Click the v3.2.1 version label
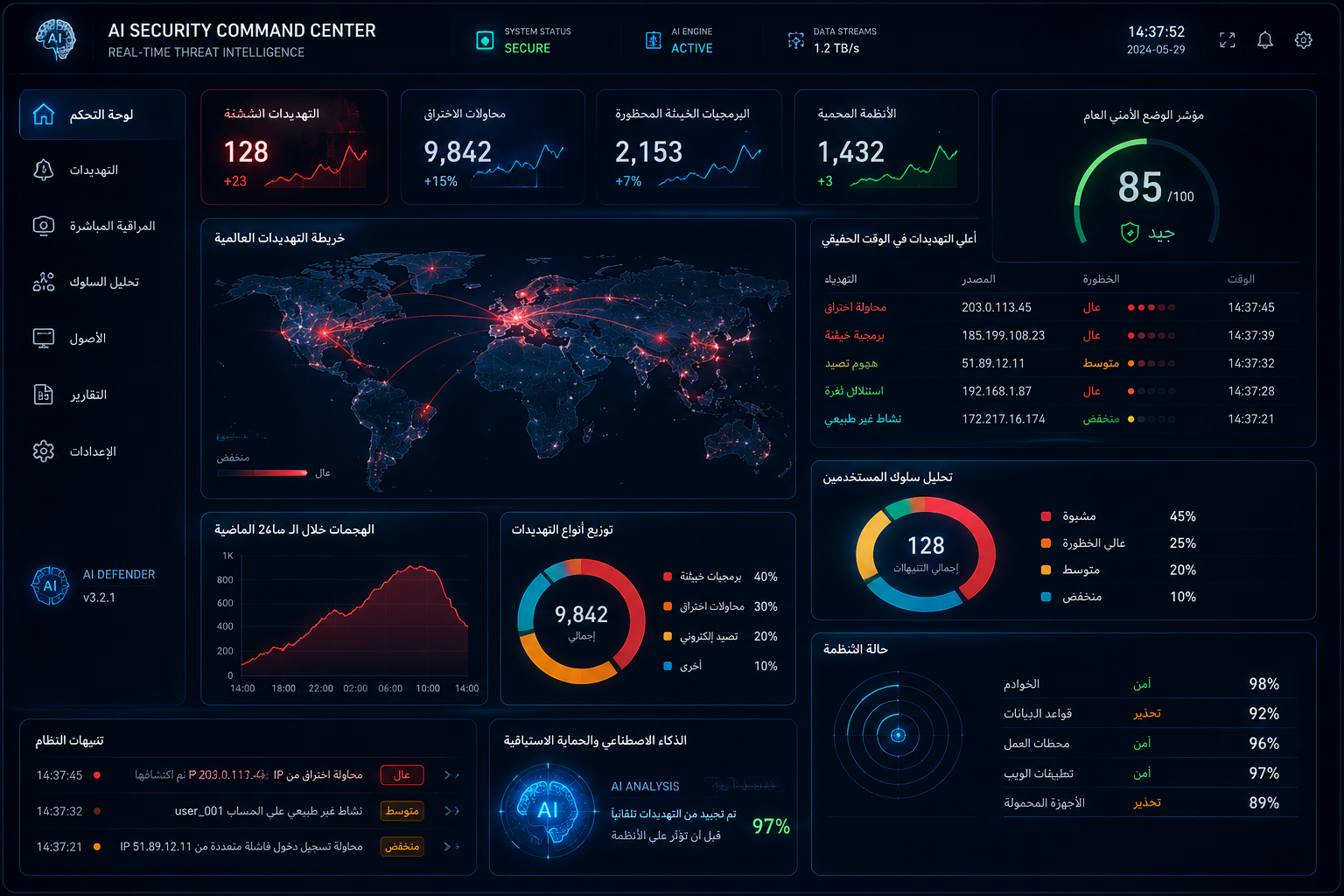1344x896 pixels. point(99,598)
